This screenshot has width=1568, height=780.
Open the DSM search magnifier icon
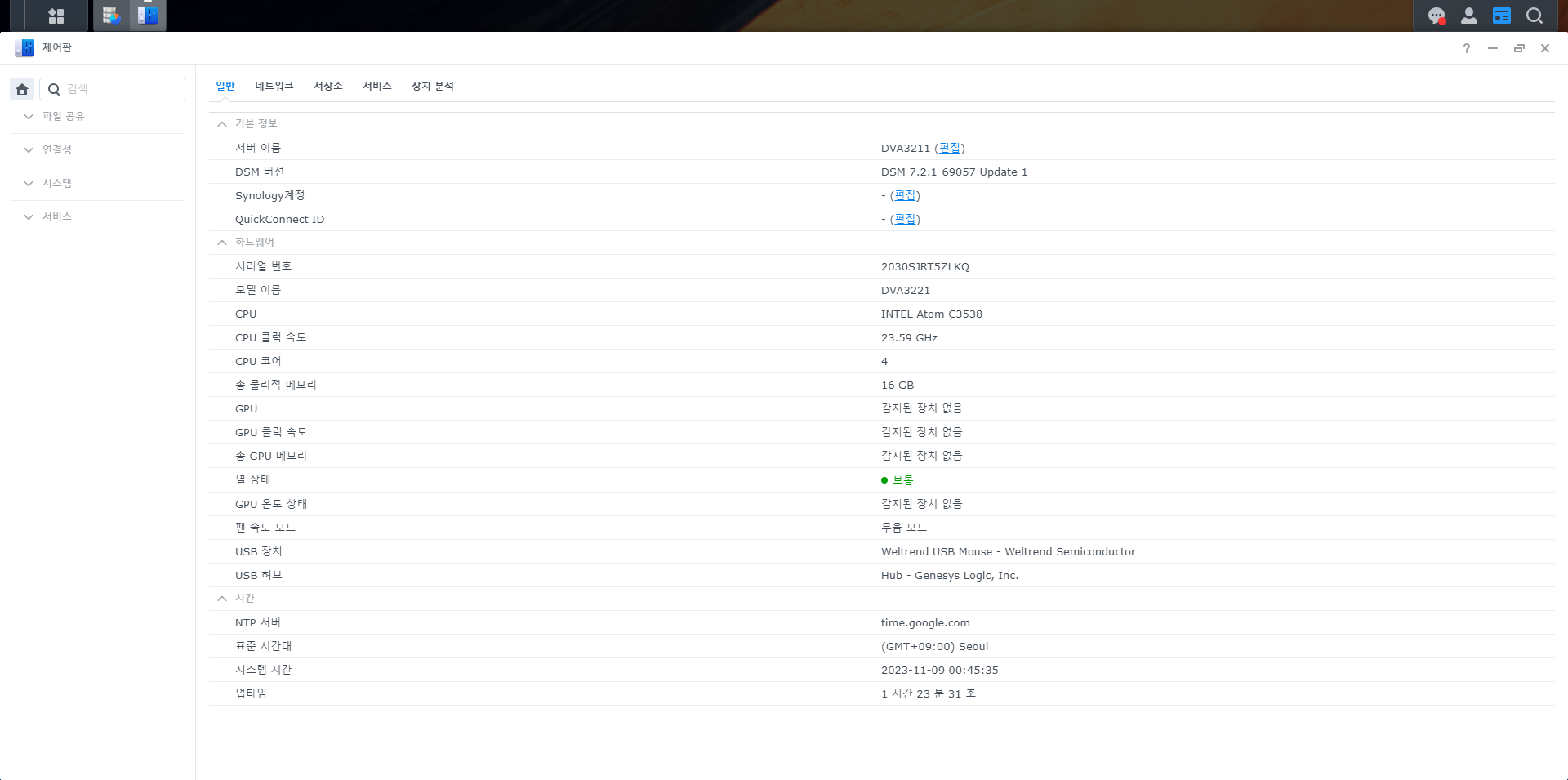click(1535, 16)
